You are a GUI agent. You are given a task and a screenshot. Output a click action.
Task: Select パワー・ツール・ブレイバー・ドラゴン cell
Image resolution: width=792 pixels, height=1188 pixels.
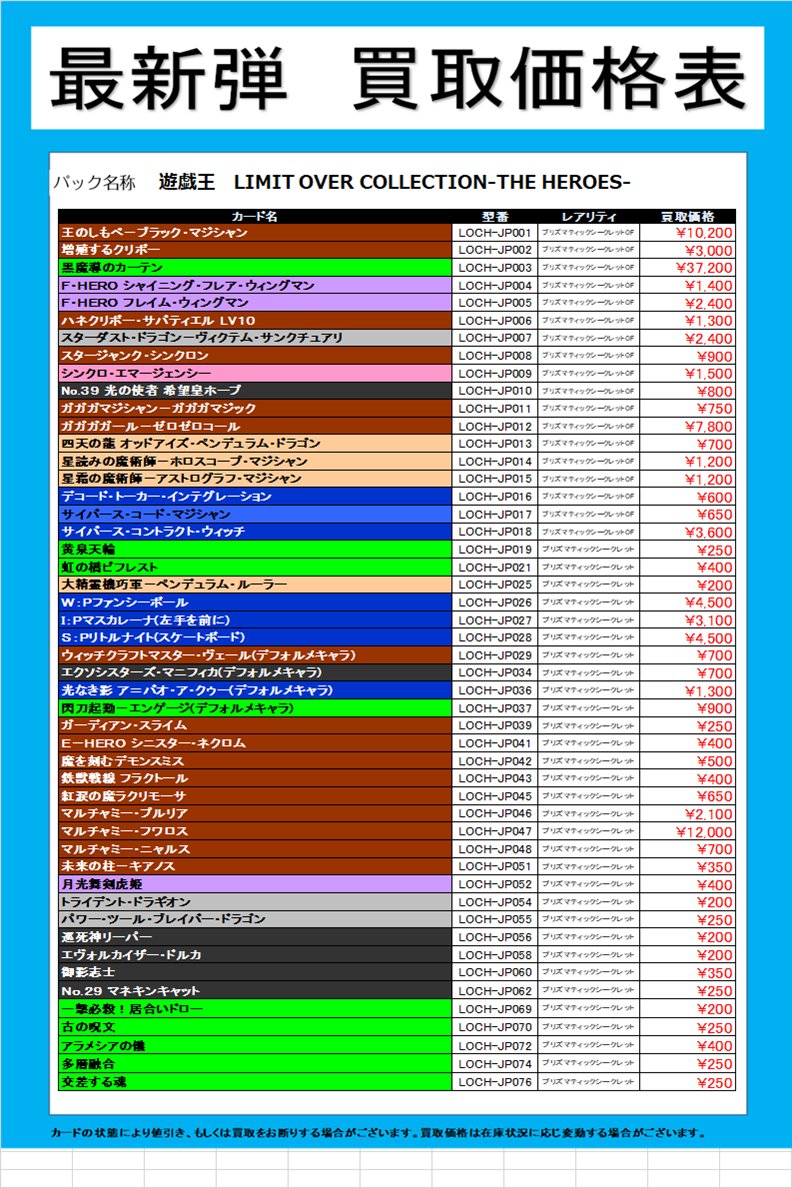pyautogui.click(x=255, y=919)
